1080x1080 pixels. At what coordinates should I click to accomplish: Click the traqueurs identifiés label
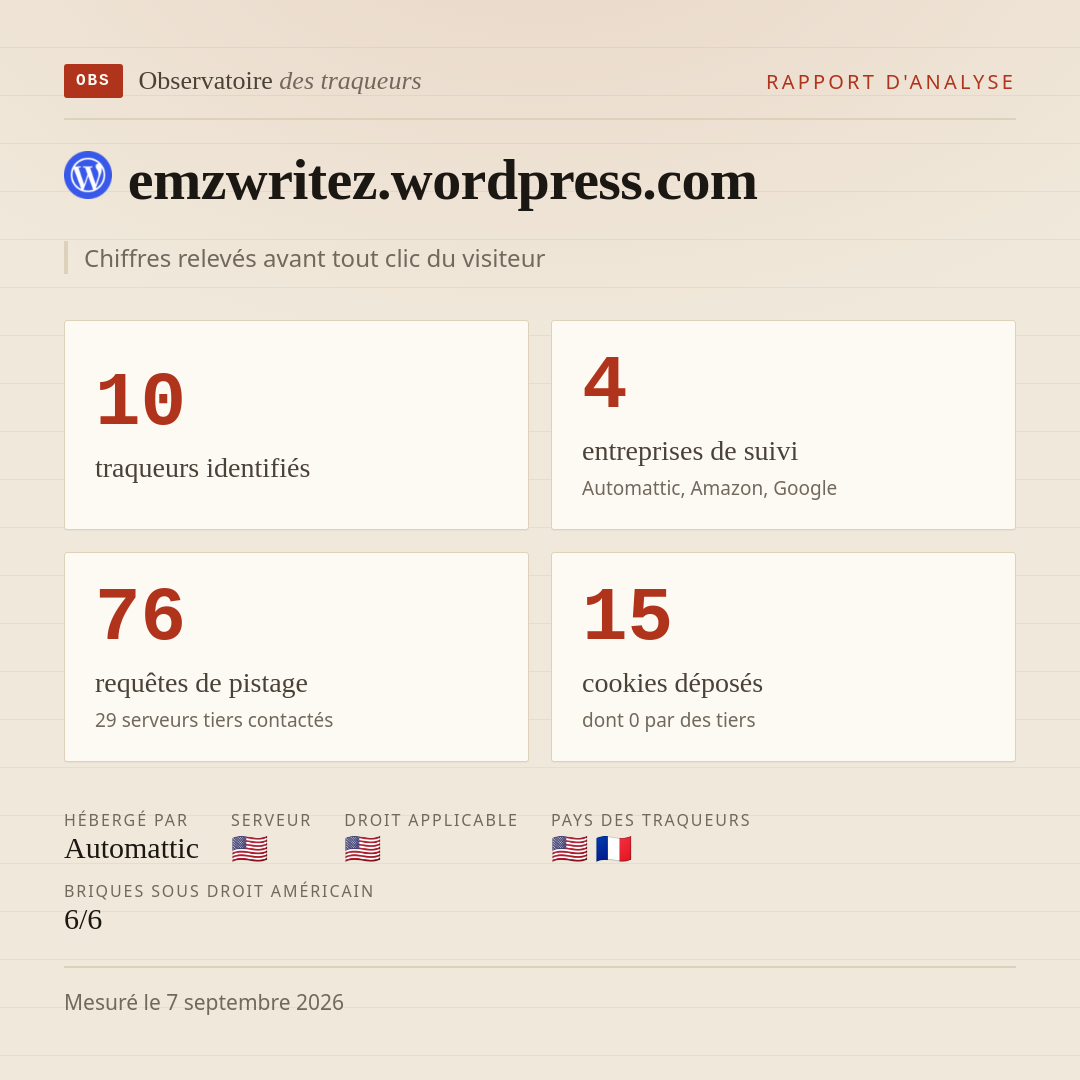(x=202, y=468)
